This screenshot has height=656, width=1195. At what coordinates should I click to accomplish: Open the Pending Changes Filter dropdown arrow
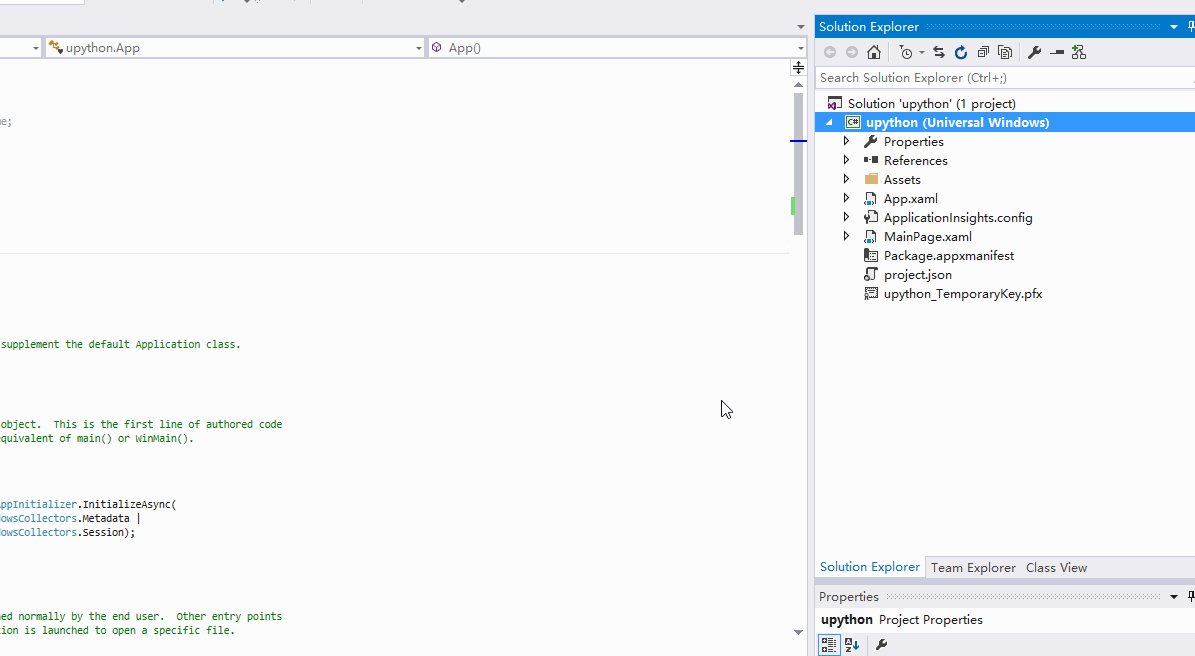click(x=921, y=53)
